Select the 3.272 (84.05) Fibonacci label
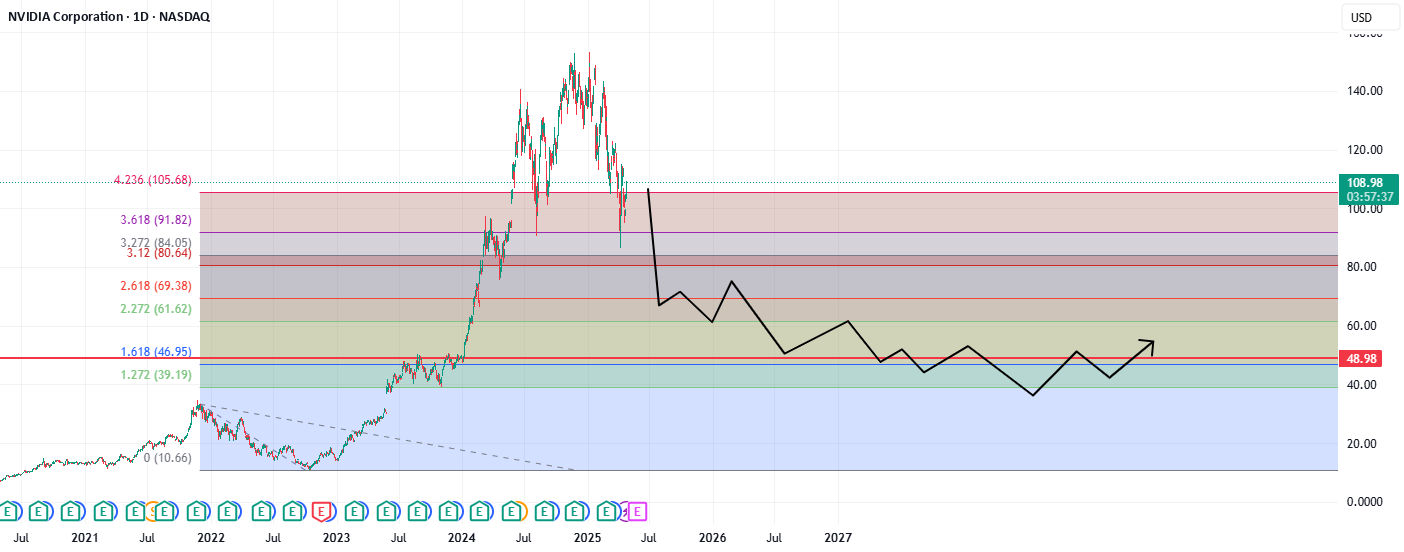Viewport: 1404px width, 552px height. [x=156, y=242]
